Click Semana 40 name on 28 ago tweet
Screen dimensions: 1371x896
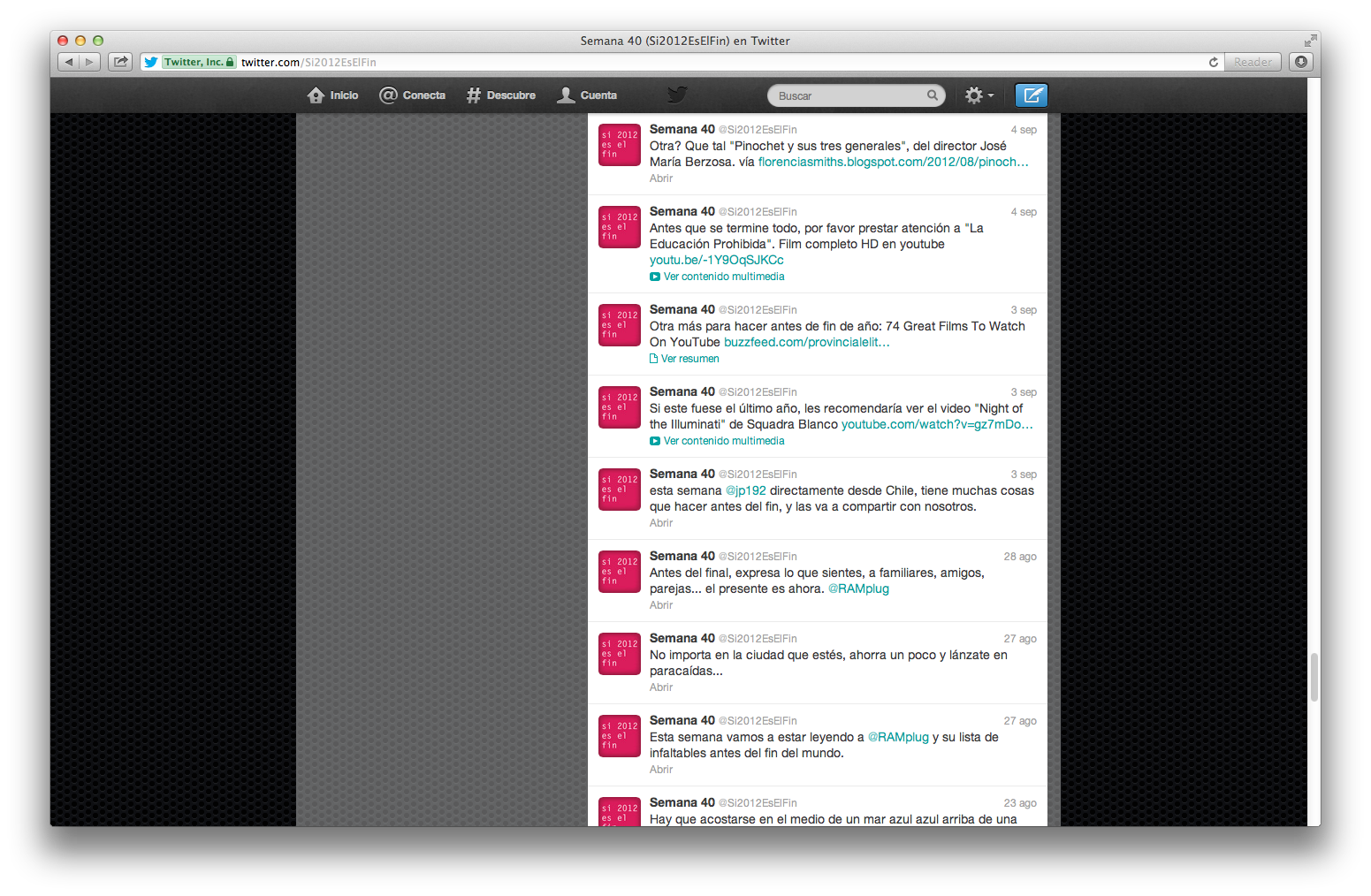click(x=682, y=556)
